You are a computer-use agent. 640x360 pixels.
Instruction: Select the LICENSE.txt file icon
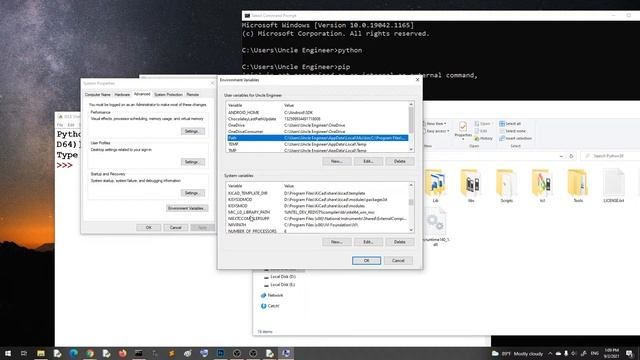[613, 186]
